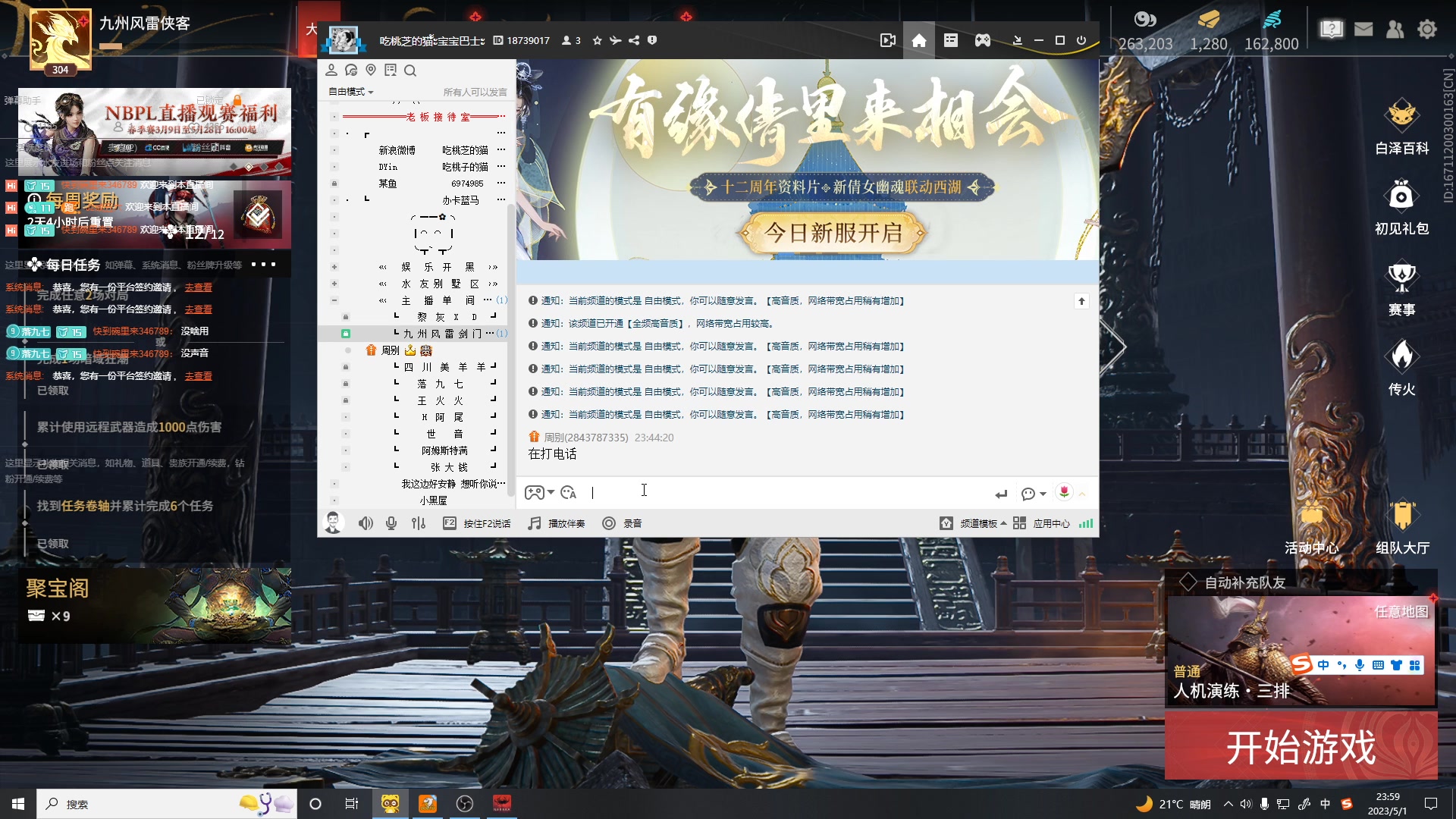This screenshot has width=1456, height=819.
Task: Check network signal strength bars in YY
Action: (x=1086, y=523)
